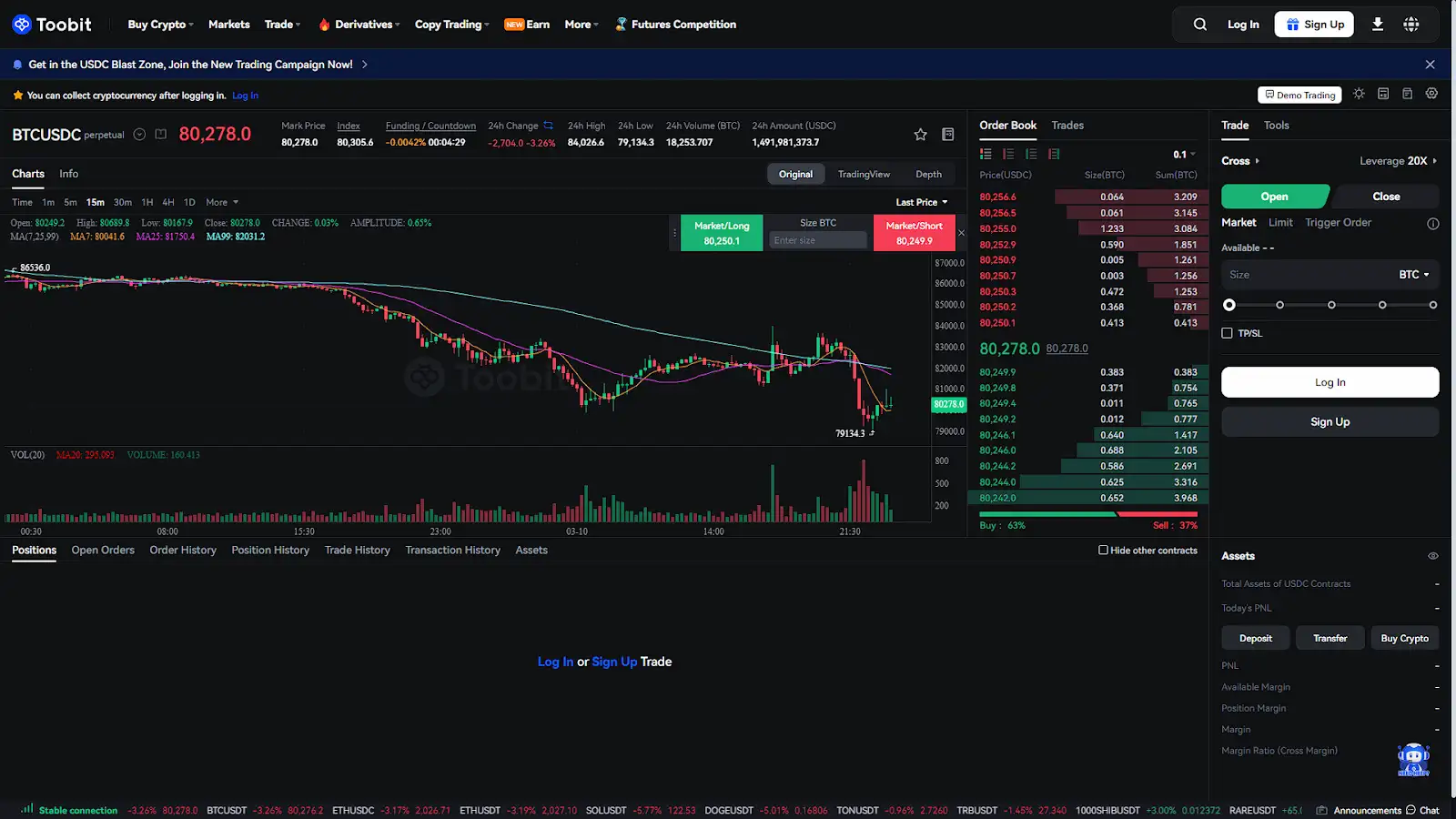Screen dimensions: 1456x819
Task: Add BTCUSDC to favorites star
Action: tap(920, 135)
